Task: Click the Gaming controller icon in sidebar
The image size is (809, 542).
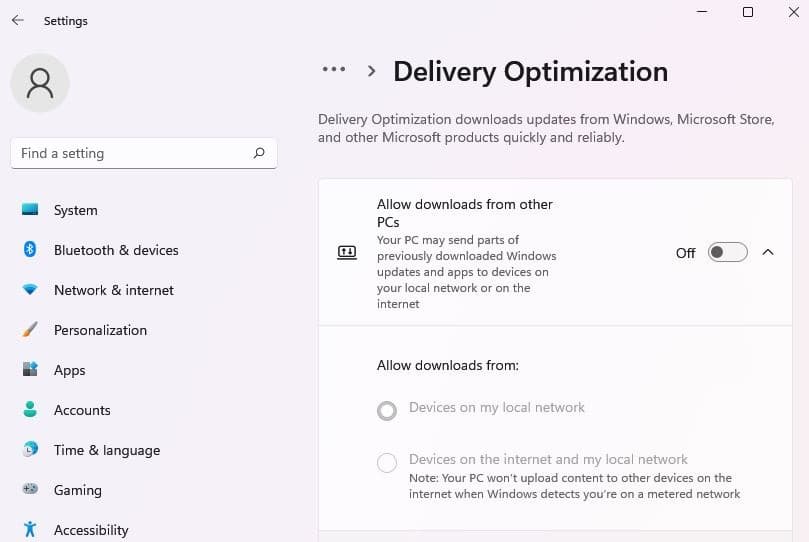Action: click(x=30, y=490)
